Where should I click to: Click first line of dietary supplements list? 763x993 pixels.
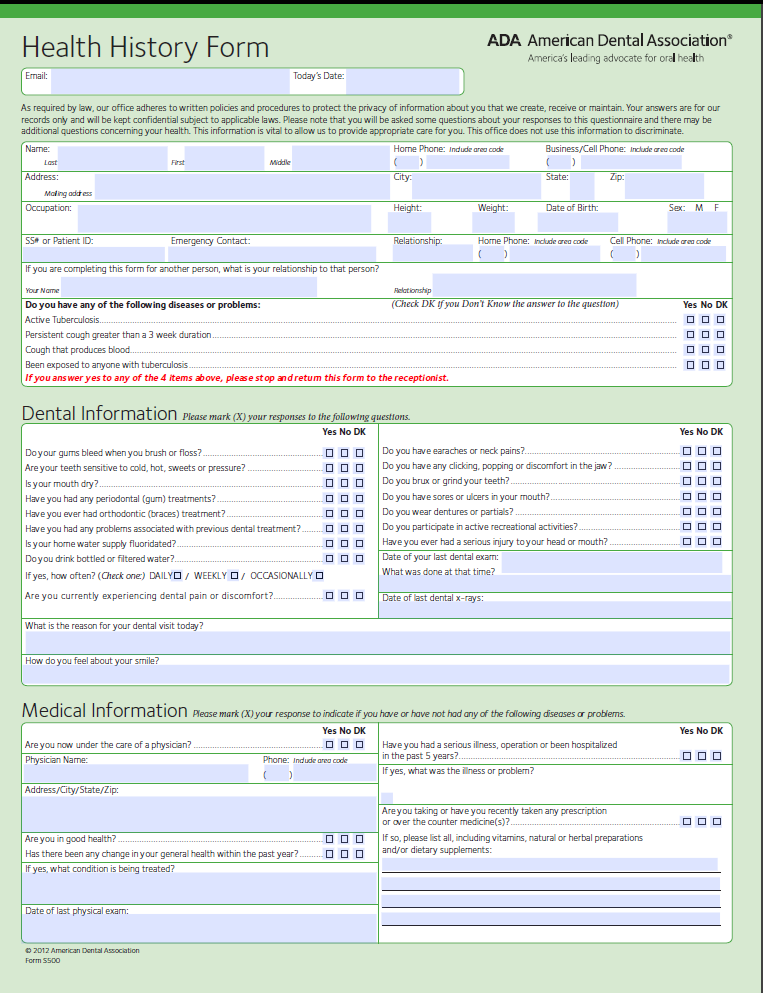point(550,864)
